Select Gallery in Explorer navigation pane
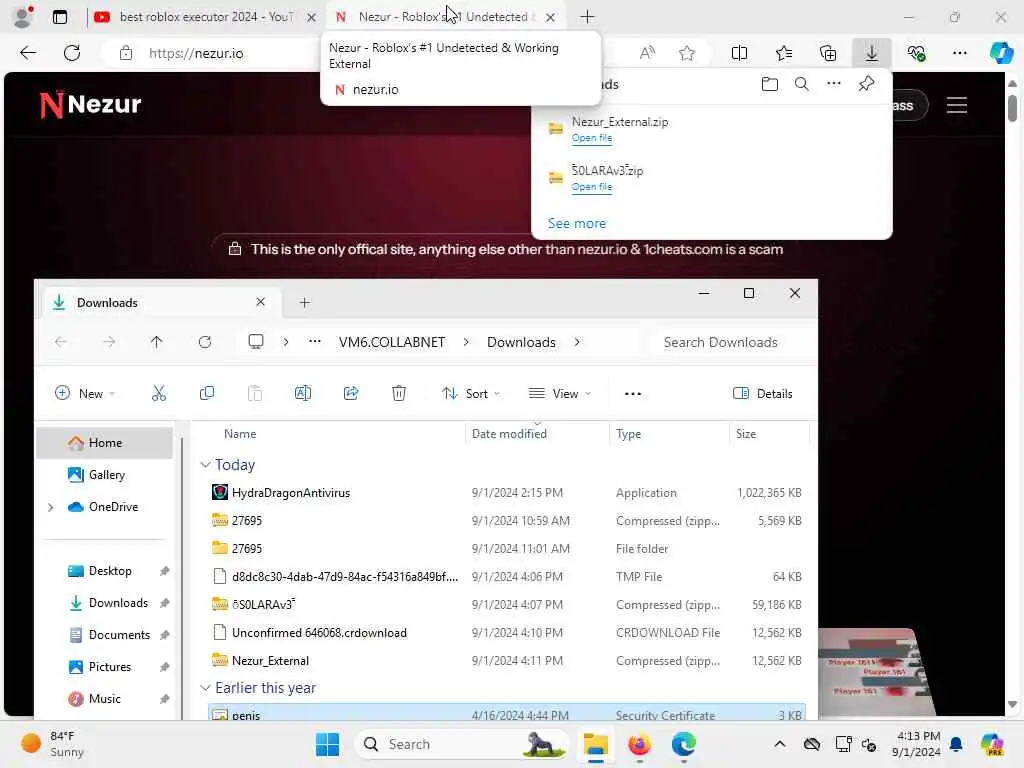This screenshot has height=768, width=1024. click(x=105, y=475)
